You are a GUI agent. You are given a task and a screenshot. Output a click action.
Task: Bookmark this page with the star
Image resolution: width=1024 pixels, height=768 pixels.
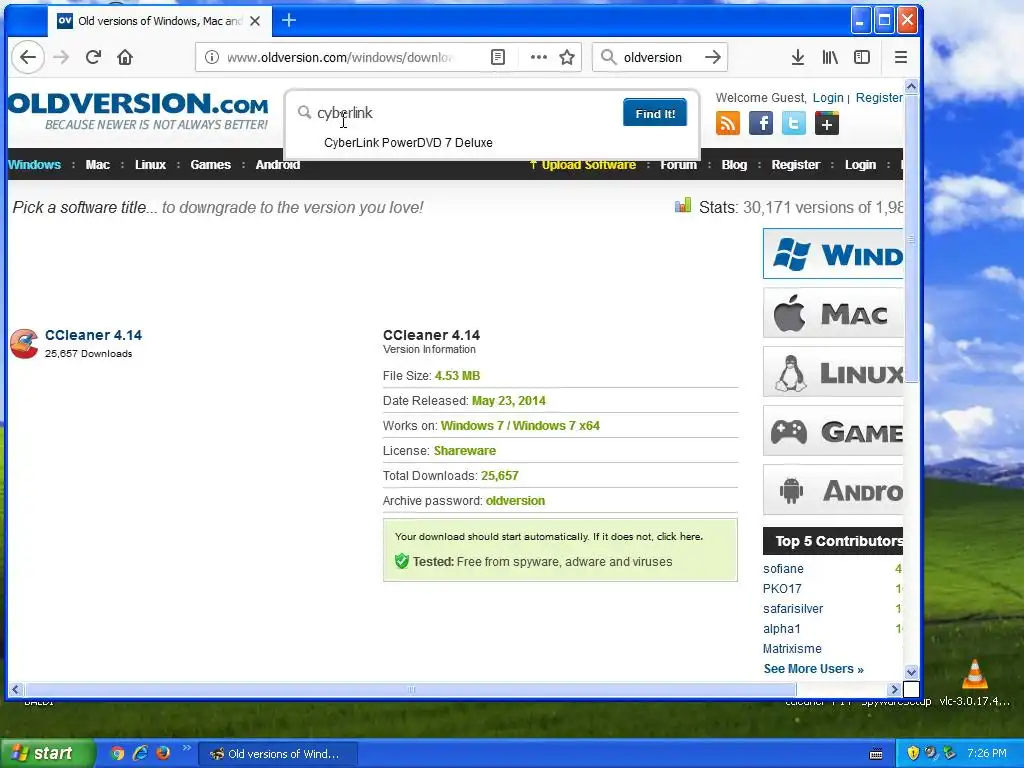coord(567,57)
